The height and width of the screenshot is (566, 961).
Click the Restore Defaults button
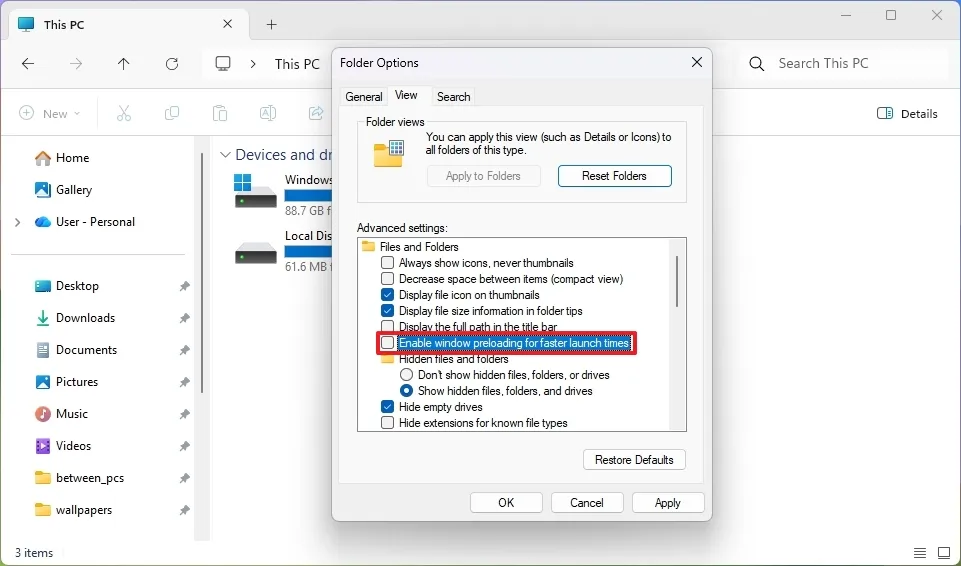click(634, 460)
